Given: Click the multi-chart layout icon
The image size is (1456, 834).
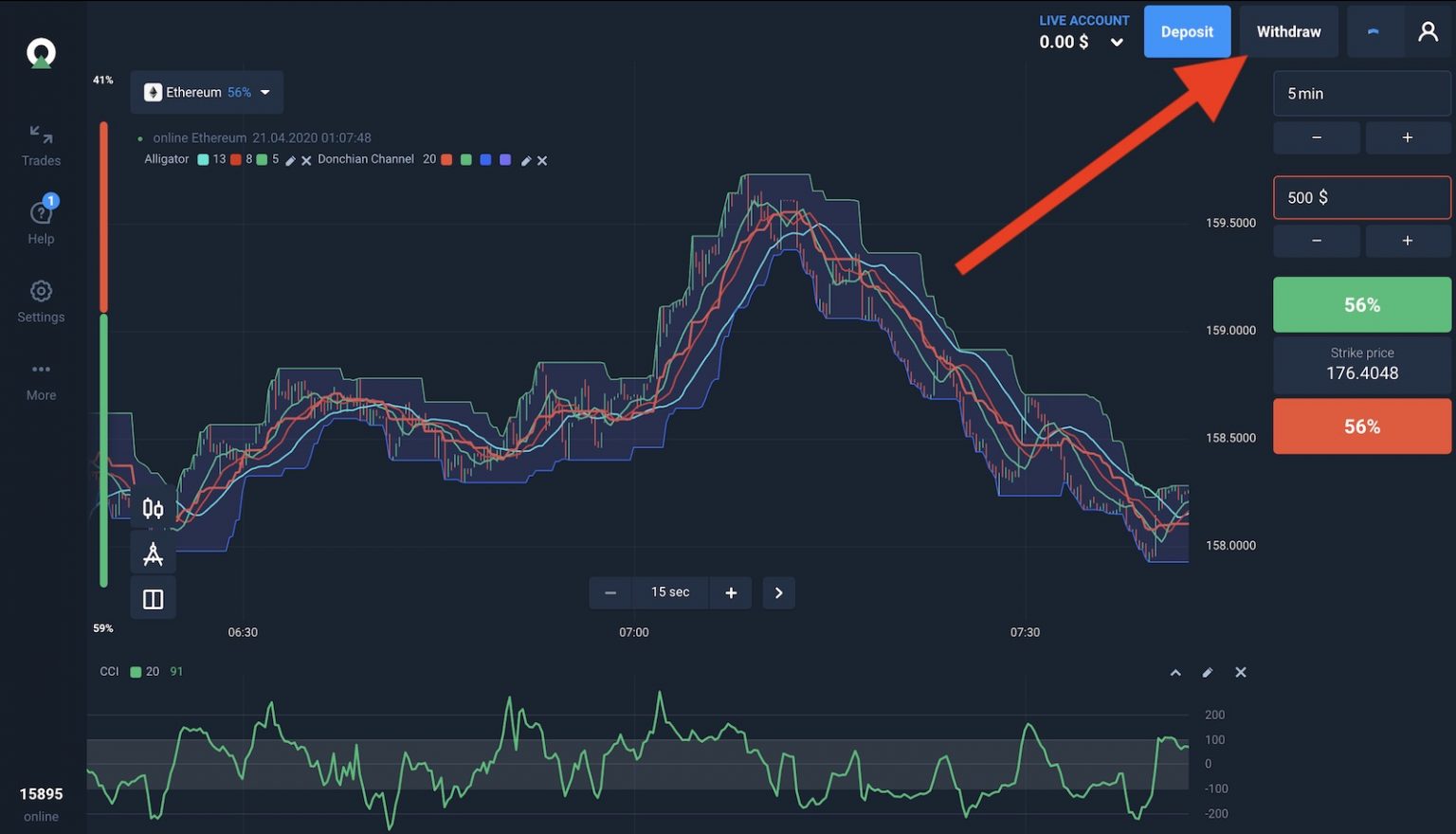Looking at the screenshot, I should tap(153, 597).
